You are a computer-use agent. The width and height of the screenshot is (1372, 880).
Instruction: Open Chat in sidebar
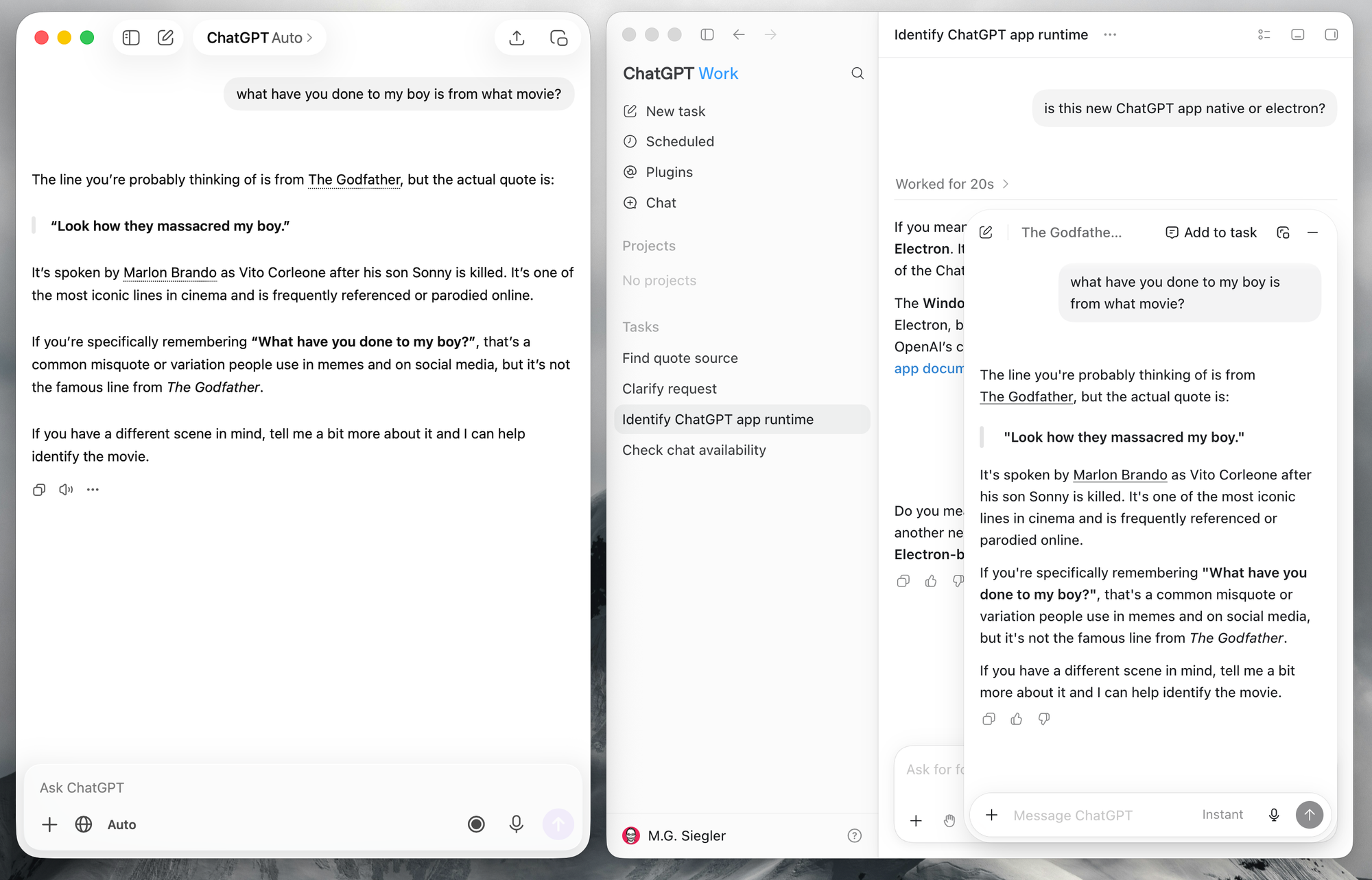coord(743,203)
